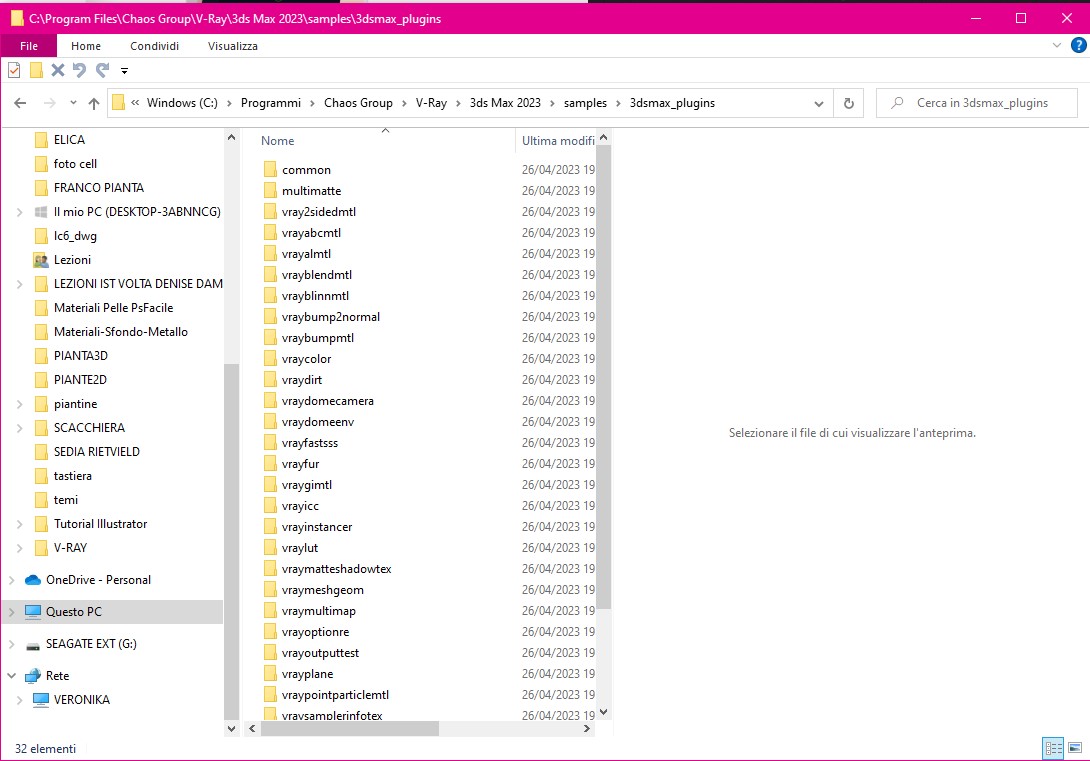Collapse the Rete network tree node

pos(12,676)
